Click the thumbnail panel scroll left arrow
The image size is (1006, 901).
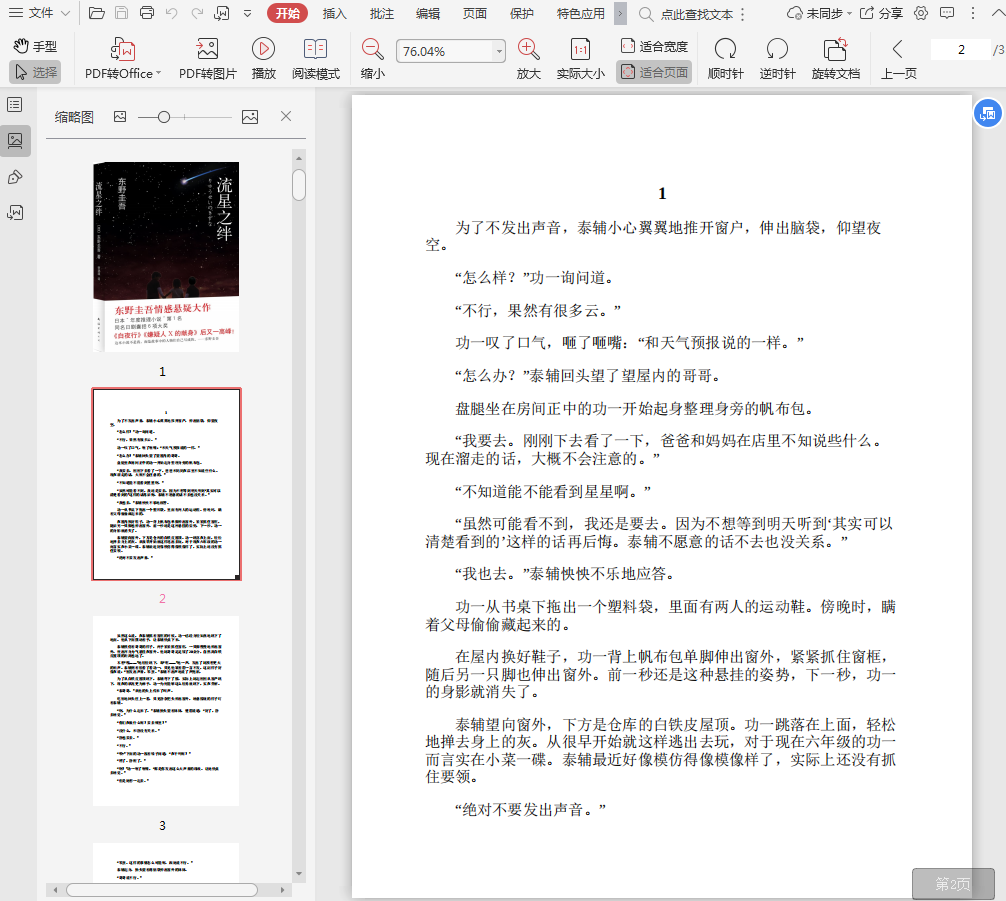click(55, 890)
